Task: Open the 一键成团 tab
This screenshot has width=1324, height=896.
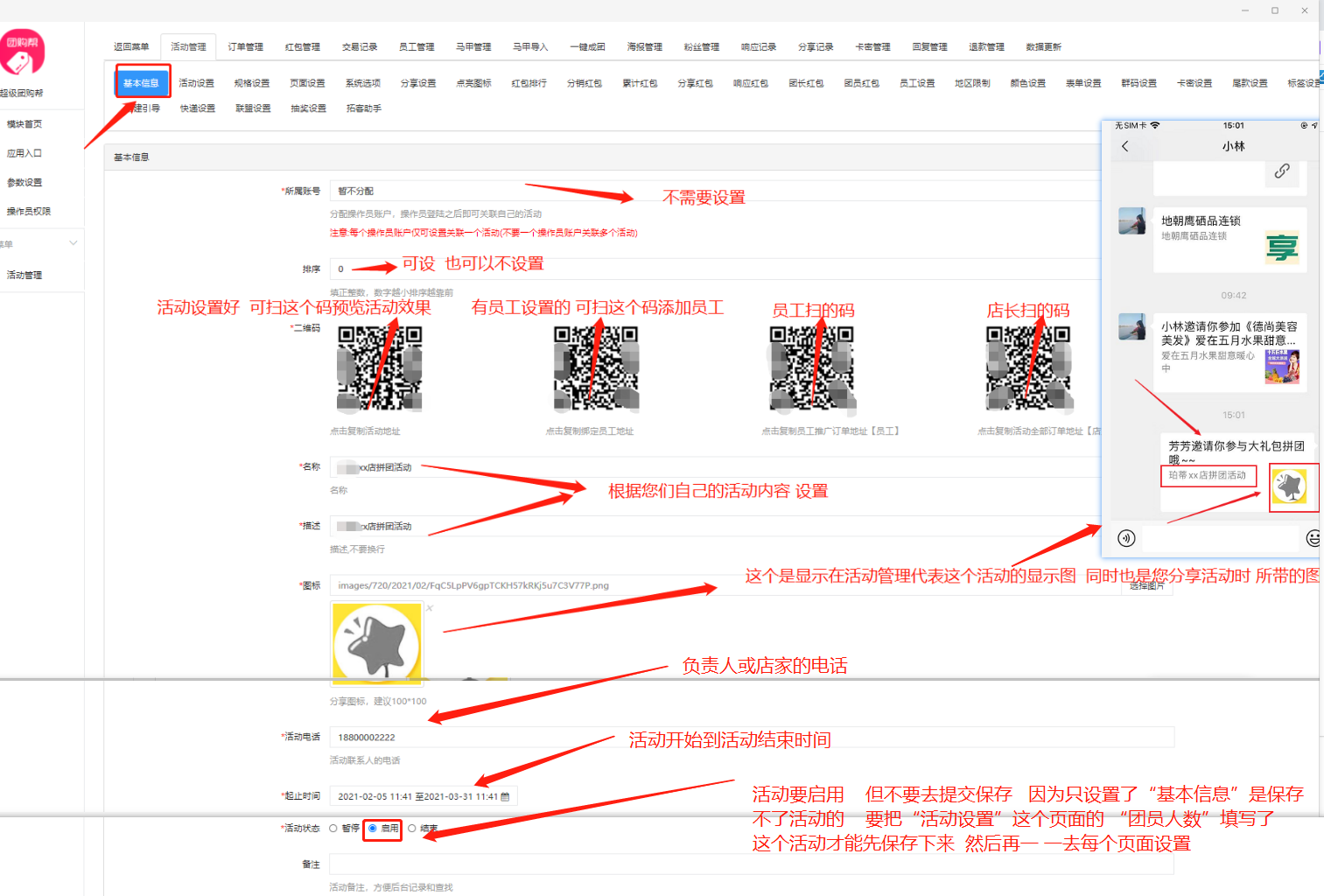Action: [x=587, y=47]
